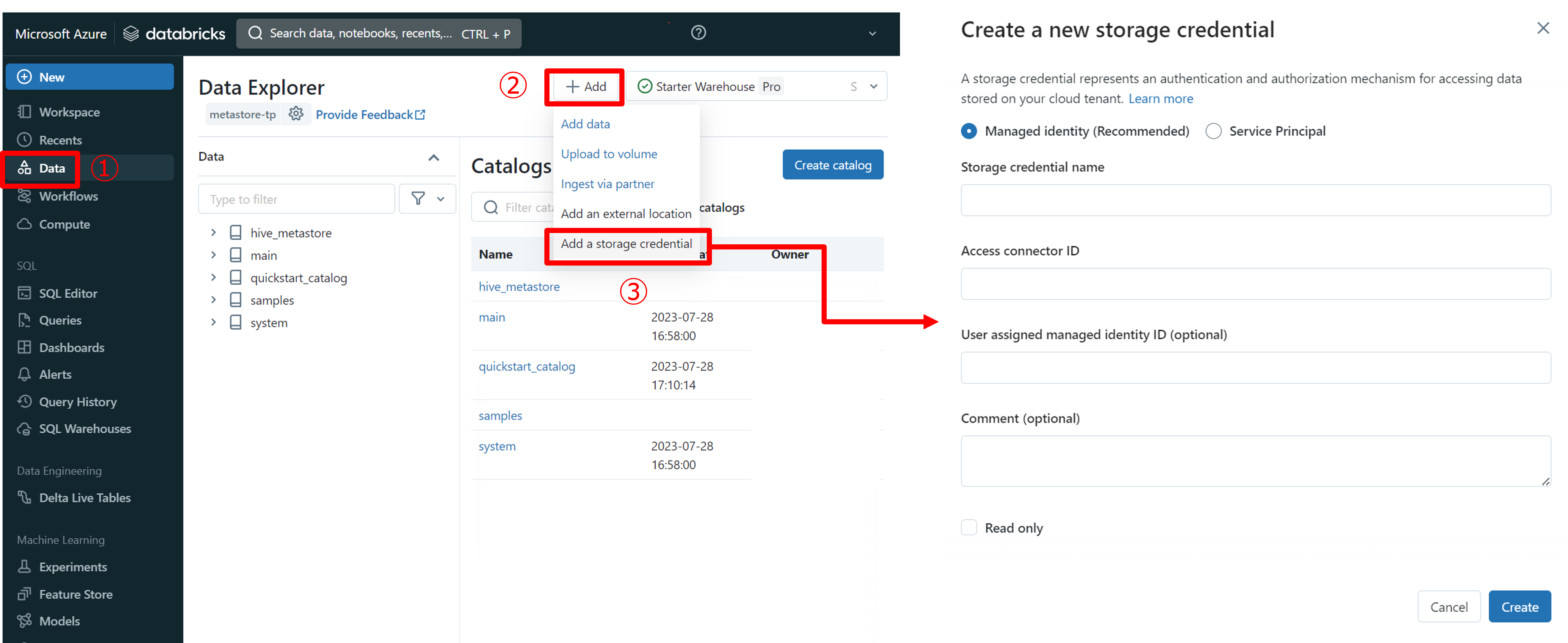Select Service Principal radio option

coord(1213,131)
